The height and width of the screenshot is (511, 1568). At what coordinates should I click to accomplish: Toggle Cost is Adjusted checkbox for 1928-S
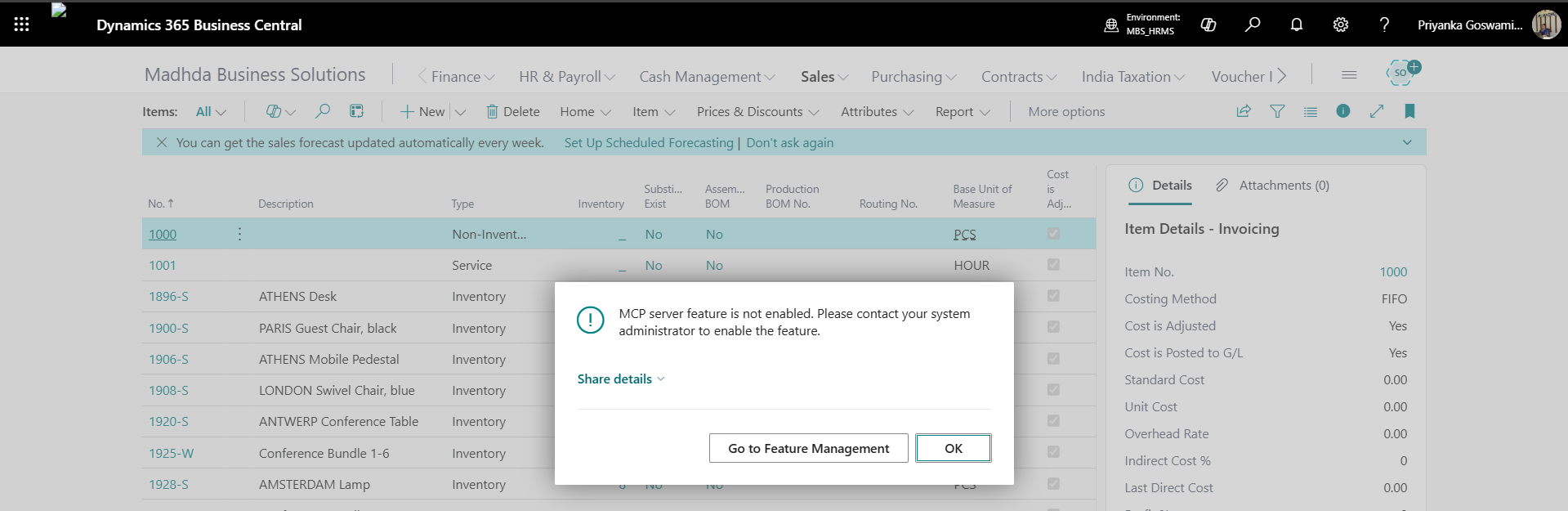click(x=1053, y=484)
